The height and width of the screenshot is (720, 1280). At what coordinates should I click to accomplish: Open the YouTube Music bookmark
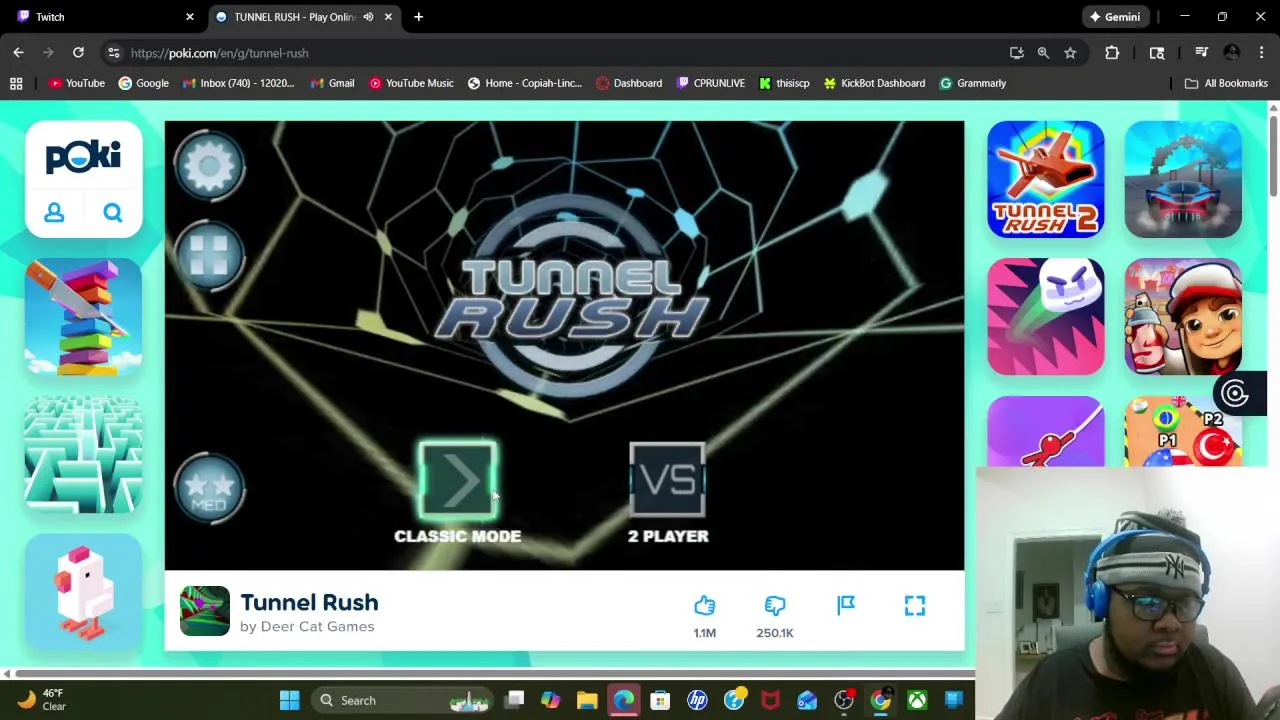coord(411,83)
